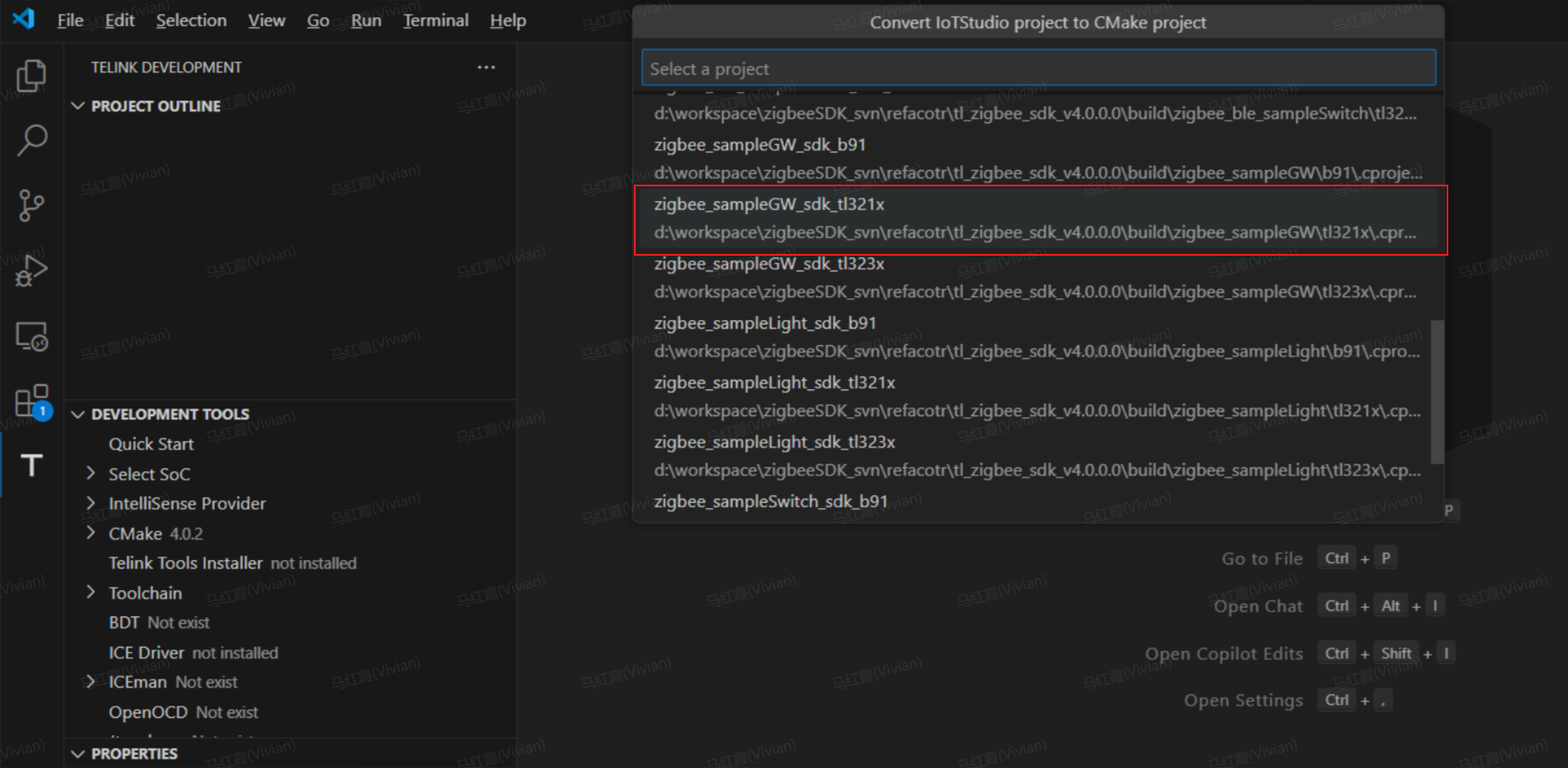
Task: Select OpenOCD Not exist item
Action: pos(183,713)
